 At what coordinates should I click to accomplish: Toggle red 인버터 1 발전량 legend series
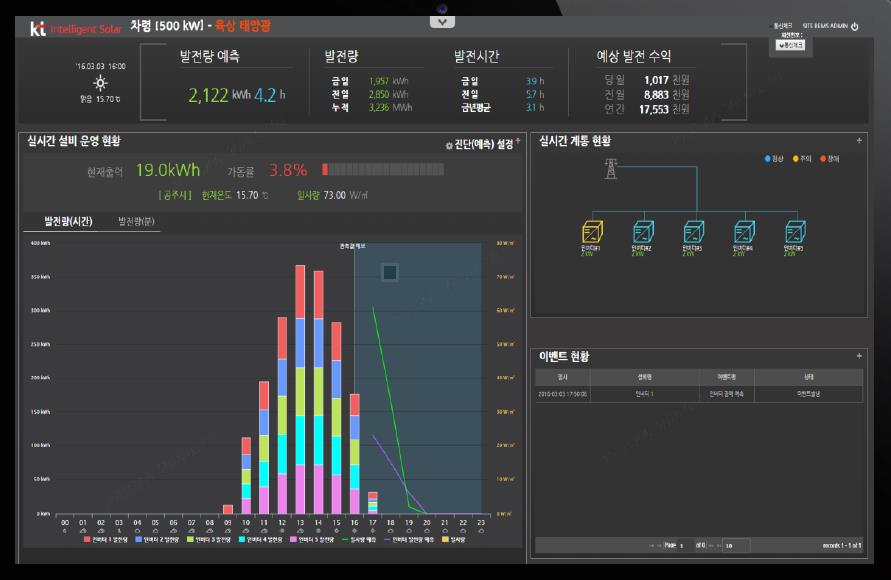point(106,539)
